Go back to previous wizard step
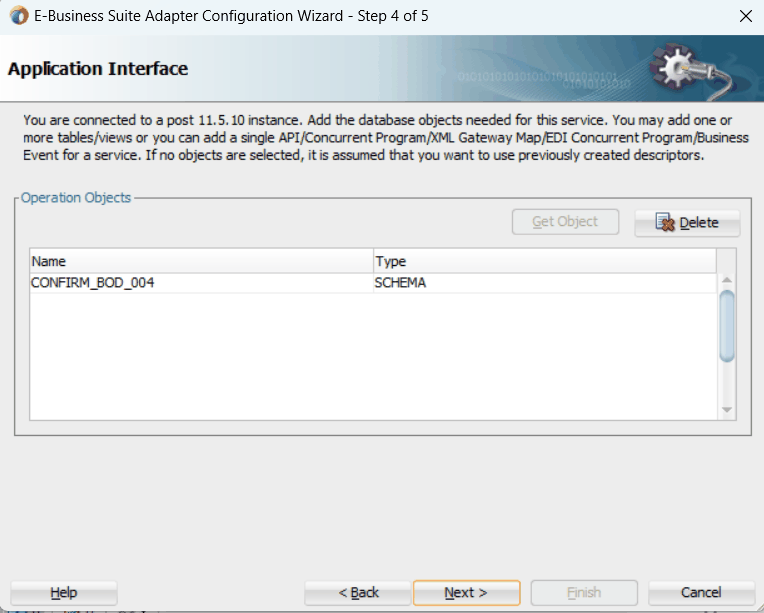Image resolution: width=764 pixels, height=613 pixels. point(358,593)
